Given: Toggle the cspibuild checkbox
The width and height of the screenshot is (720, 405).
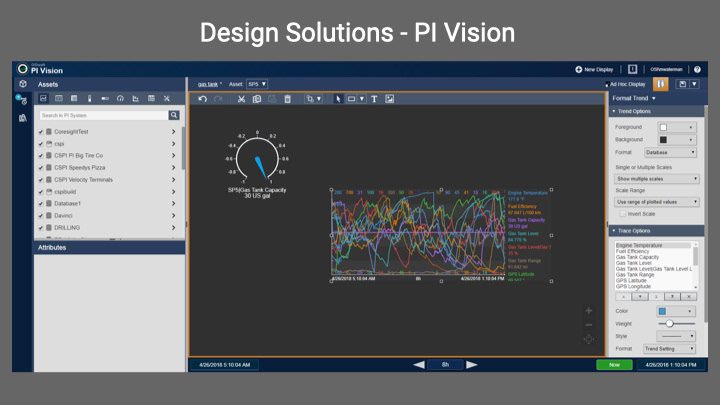Looking at the screenshot, I should pos(41,191).
